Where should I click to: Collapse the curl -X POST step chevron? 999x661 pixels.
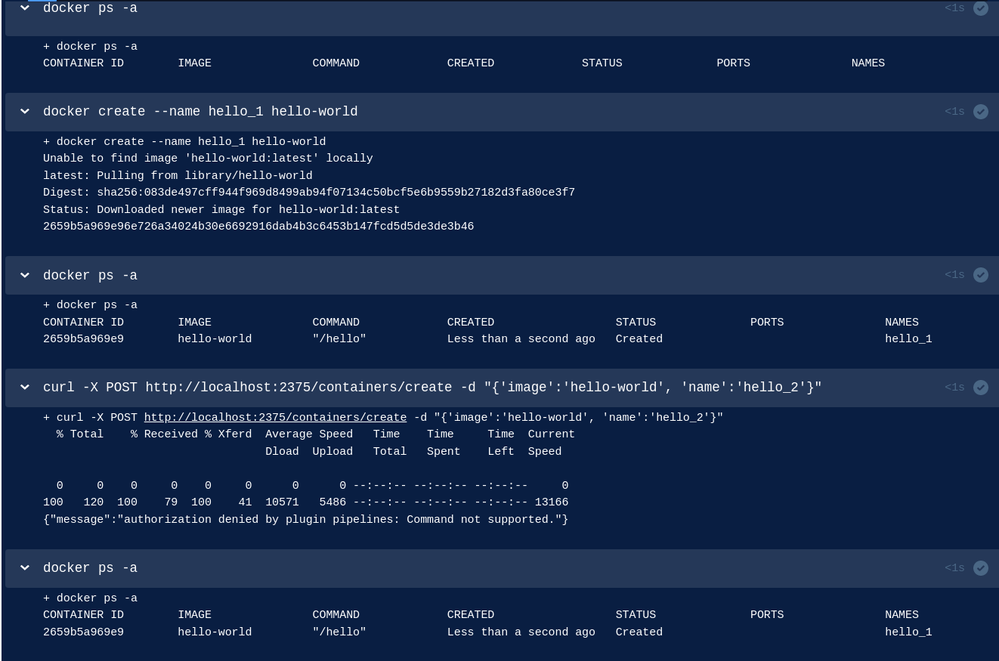click(25, 388)
